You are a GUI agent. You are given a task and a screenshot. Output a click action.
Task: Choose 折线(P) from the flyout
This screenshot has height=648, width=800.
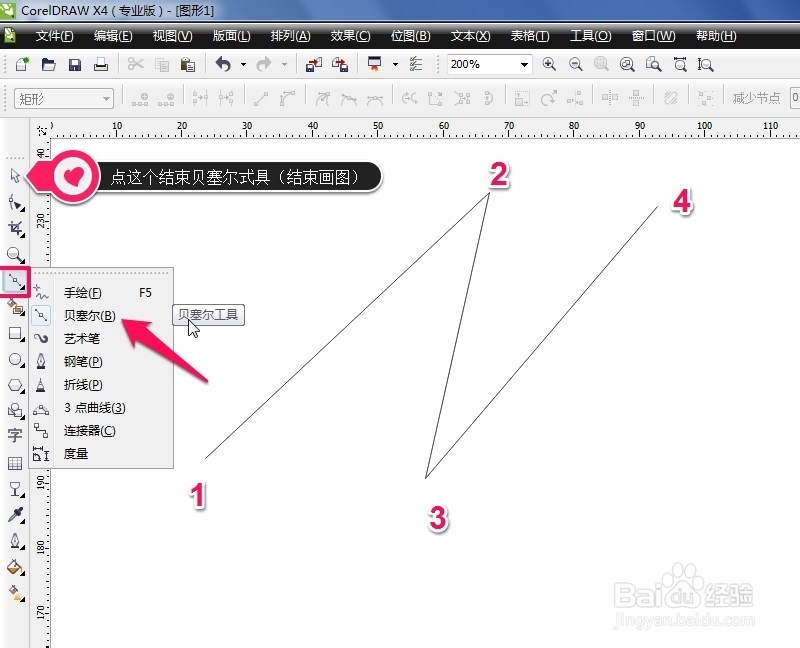[x=102, y=384]
